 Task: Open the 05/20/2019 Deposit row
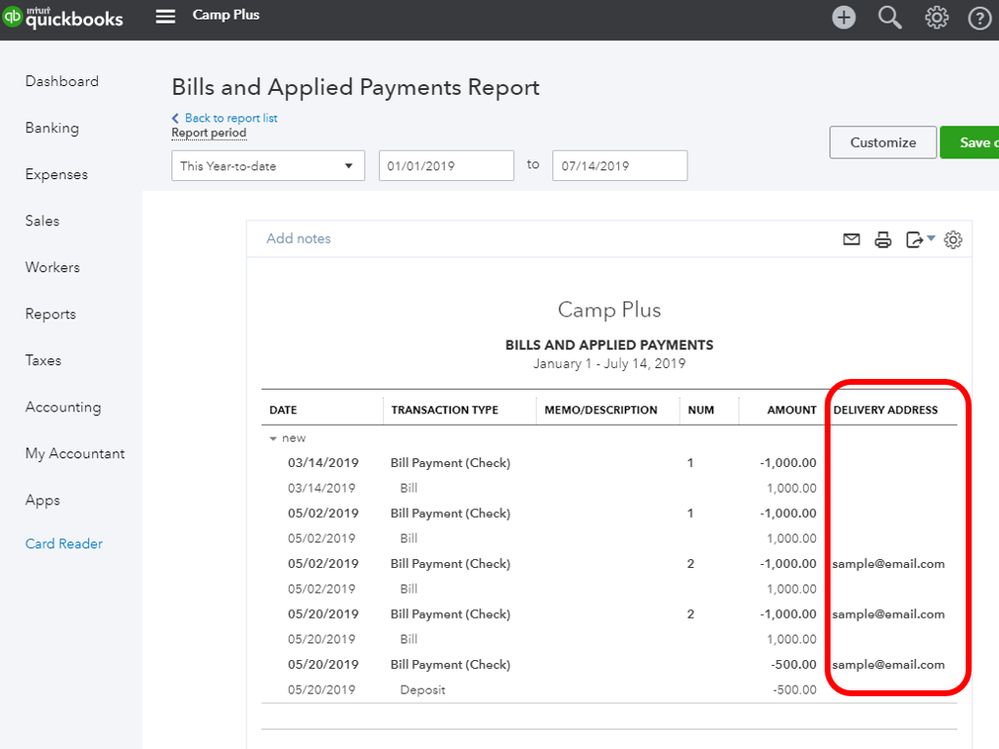tap(422, 690)
